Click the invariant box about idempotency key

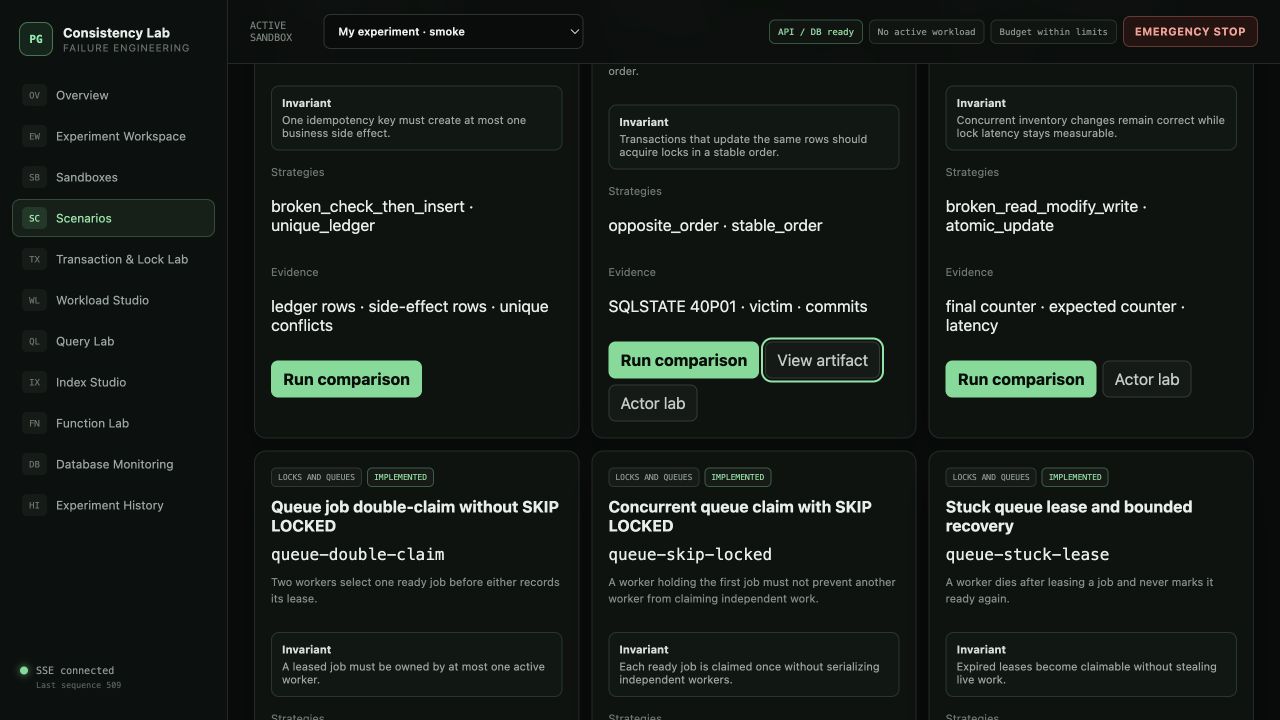(416, 118)
